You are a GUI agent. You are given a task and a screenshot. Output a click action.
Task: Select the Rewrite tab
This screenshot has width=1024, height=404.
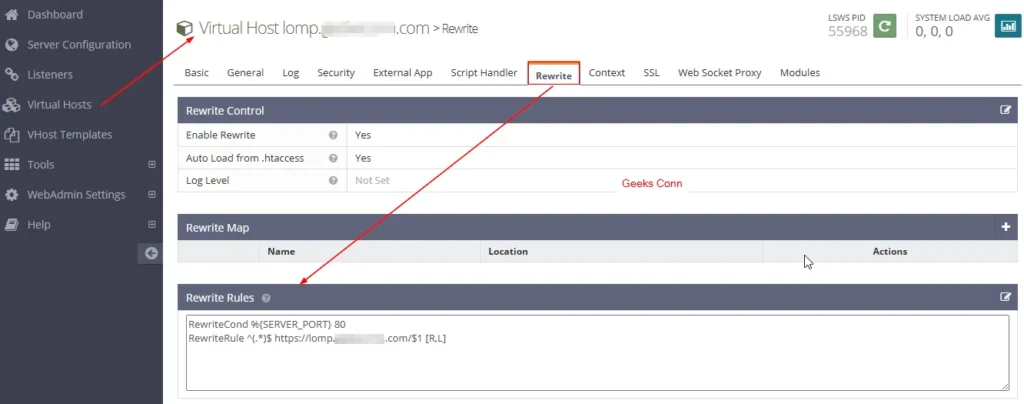pos(554,76)
